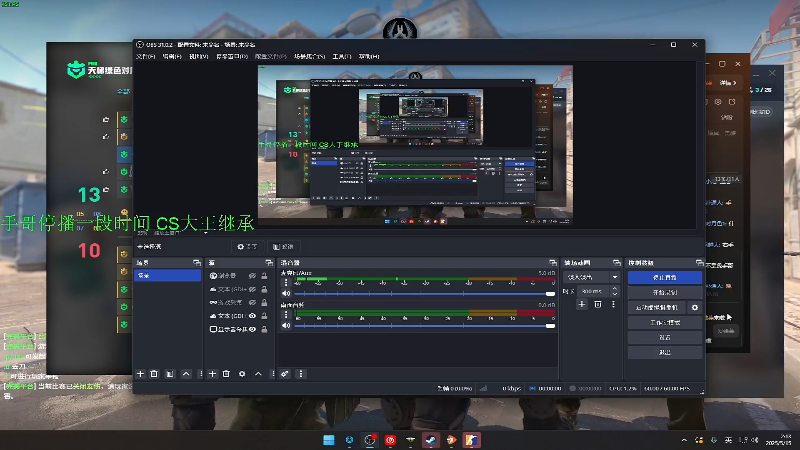Open the 工具(T) menu
The image size is (800, 450).
(342, 57)
